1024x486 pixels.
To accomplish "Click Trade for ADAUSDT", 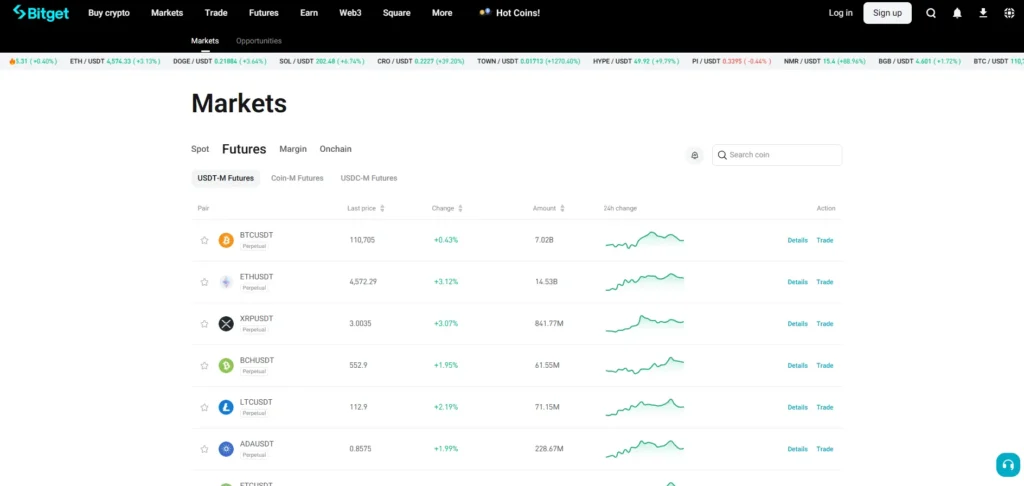I will coord(825,449).
